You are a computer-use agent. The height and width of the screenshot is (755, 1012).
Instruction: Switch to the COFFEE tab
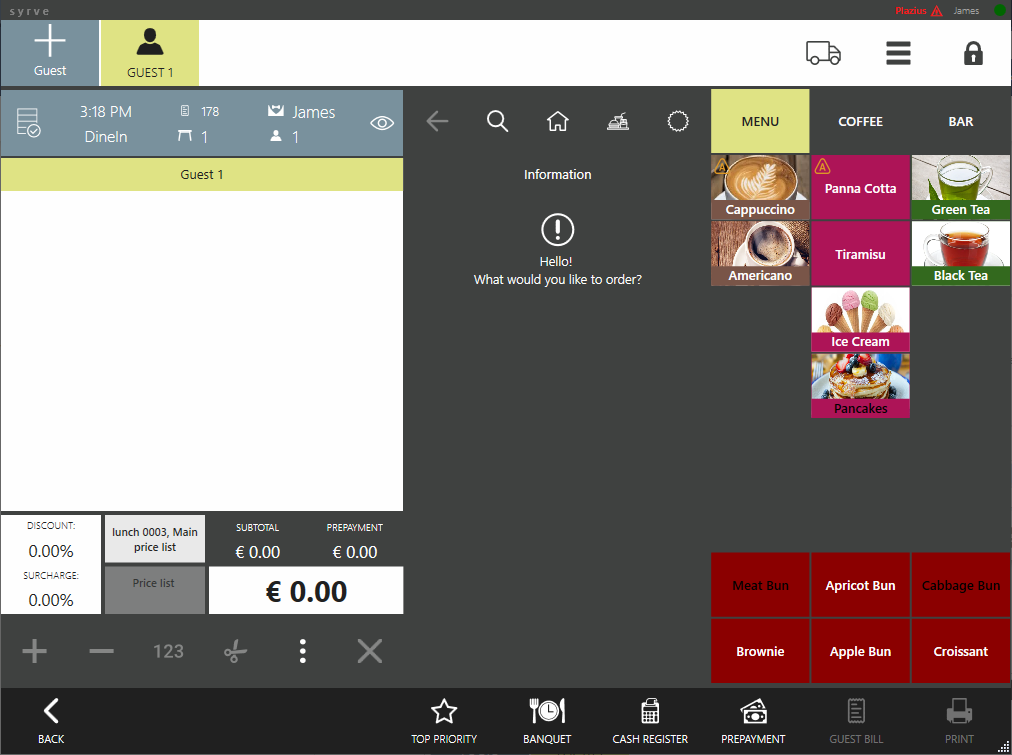click(x=860, y=121)
